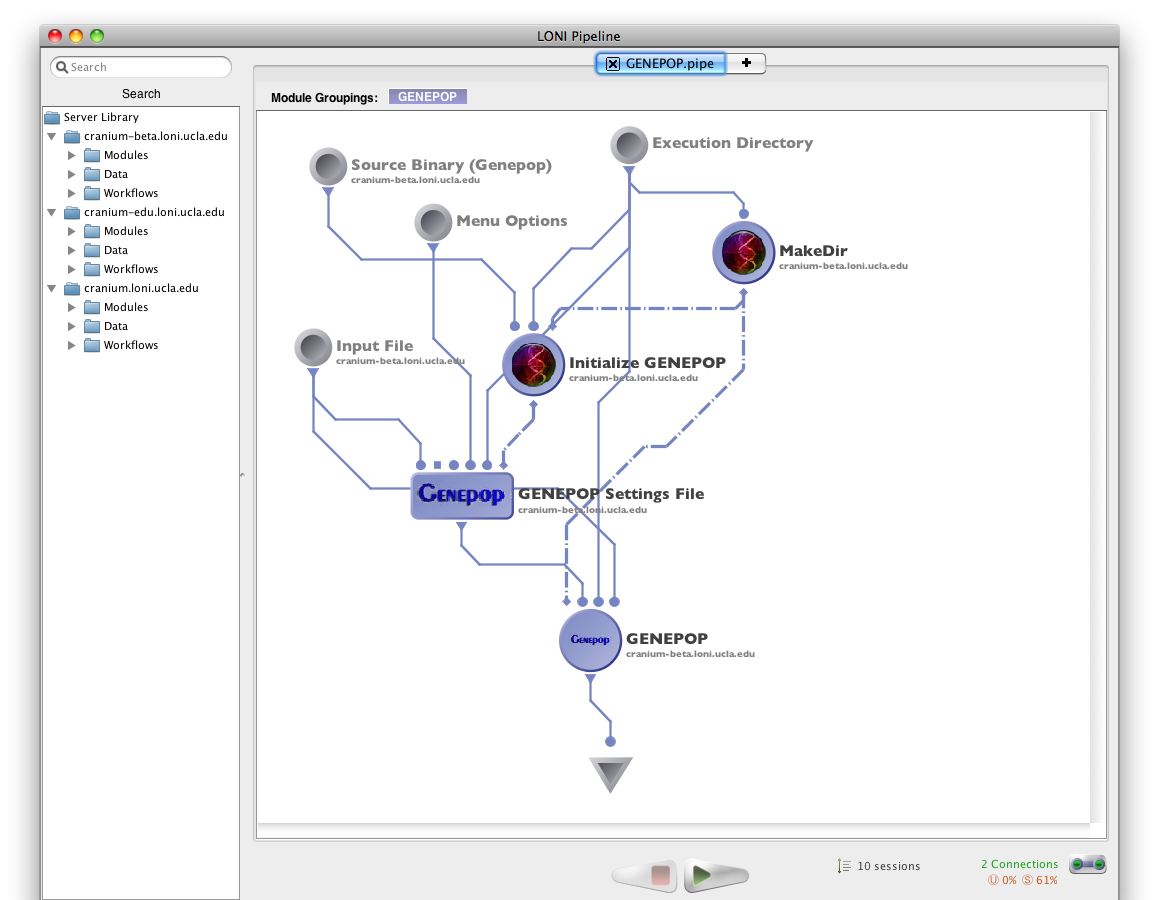The image size is (1159, 900).
Task: Close the GENEPOP.pipe tab with X
Action: click(x=613, y=63)
